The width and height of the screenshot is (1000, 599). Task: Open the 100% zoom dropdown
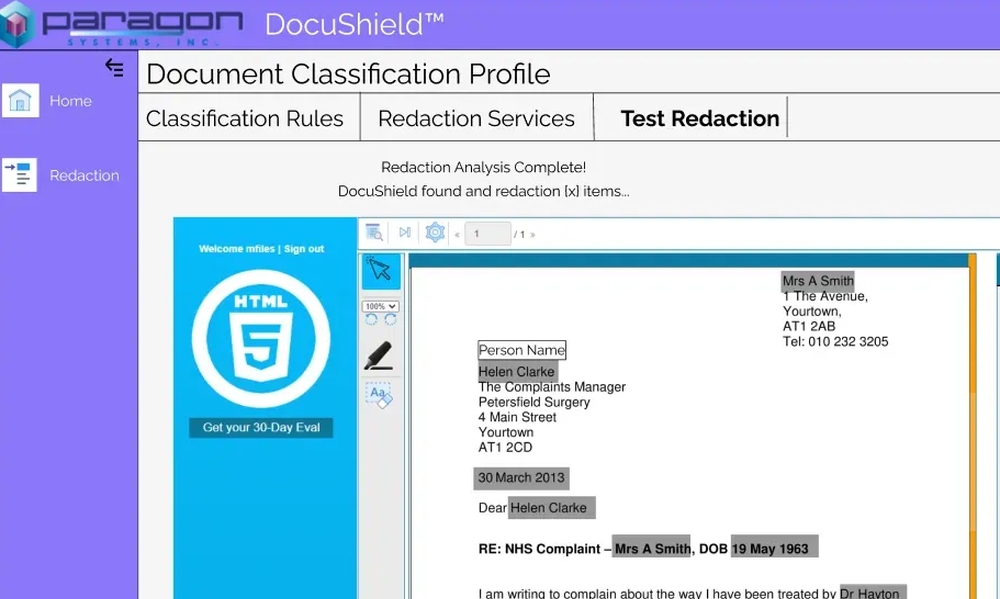pyautogui.click(x=380, y=306)
